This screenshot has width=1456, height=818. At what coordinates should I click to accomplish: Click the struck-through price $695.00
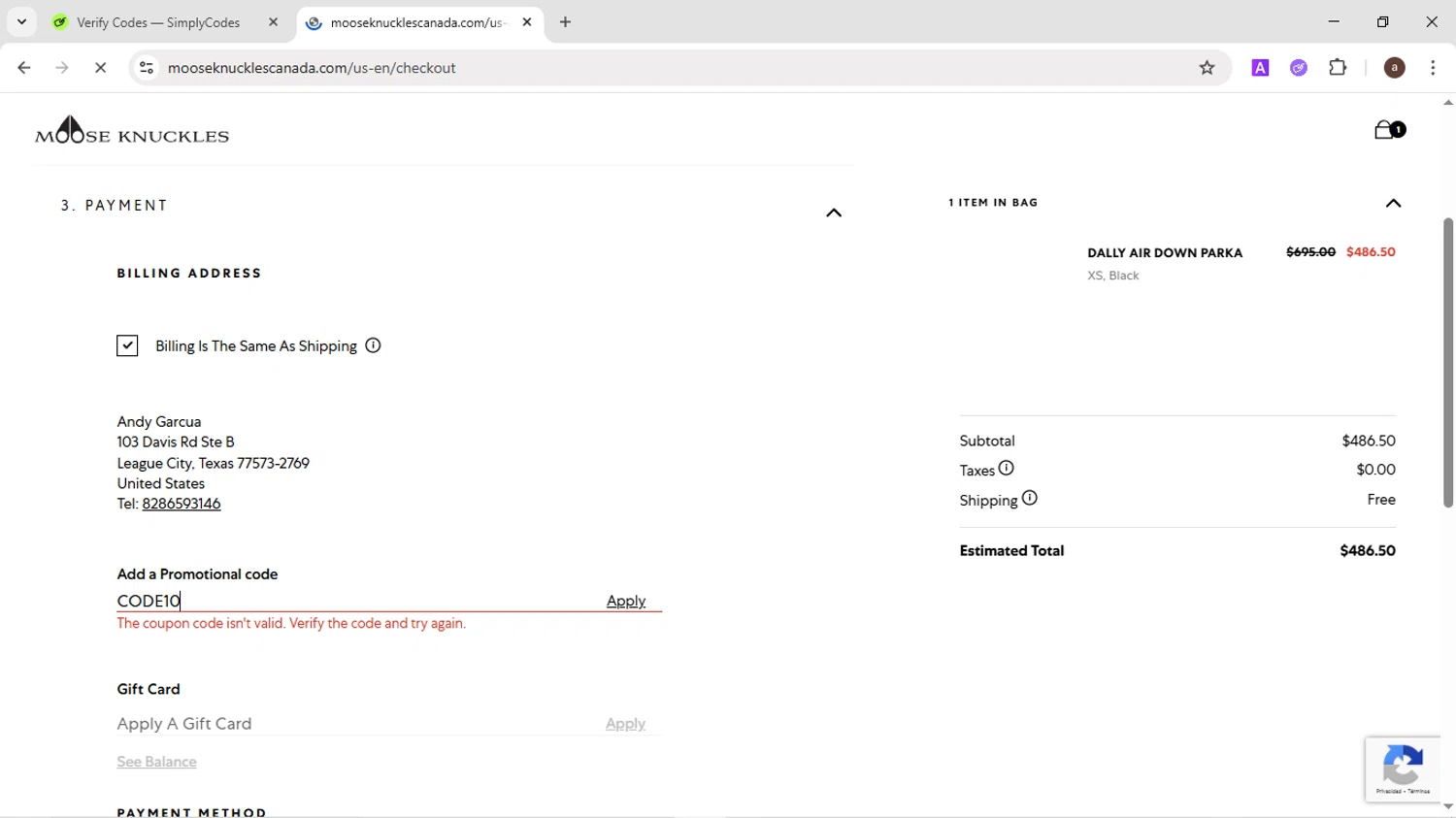[1310, 251]
